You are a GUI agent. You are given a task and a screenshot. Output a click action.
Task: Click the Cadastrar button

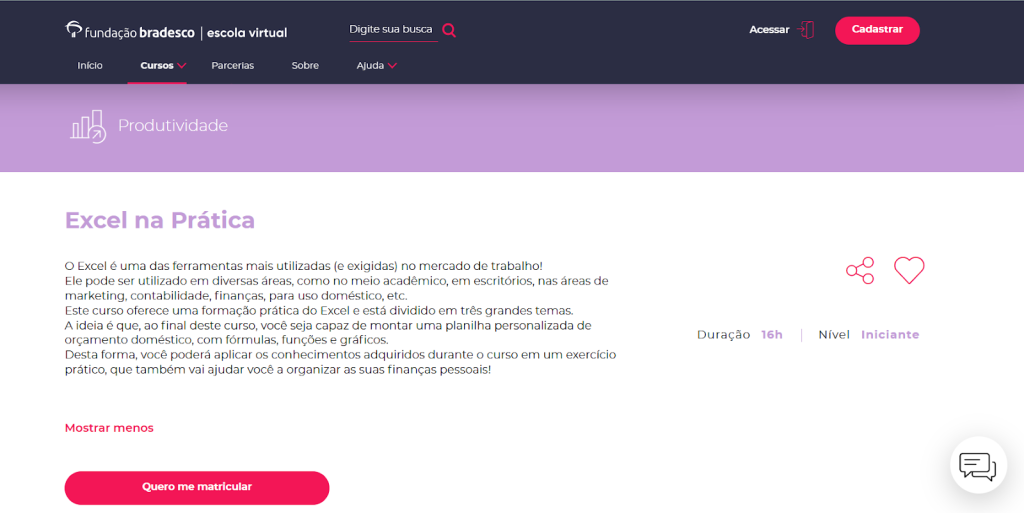[x=877, y=30]
